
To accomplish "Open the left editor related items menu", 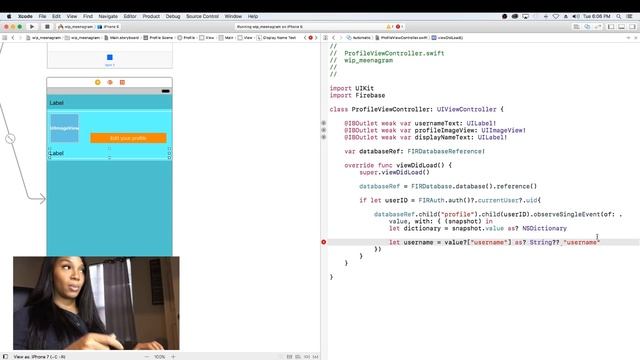I will coord(4,38).
